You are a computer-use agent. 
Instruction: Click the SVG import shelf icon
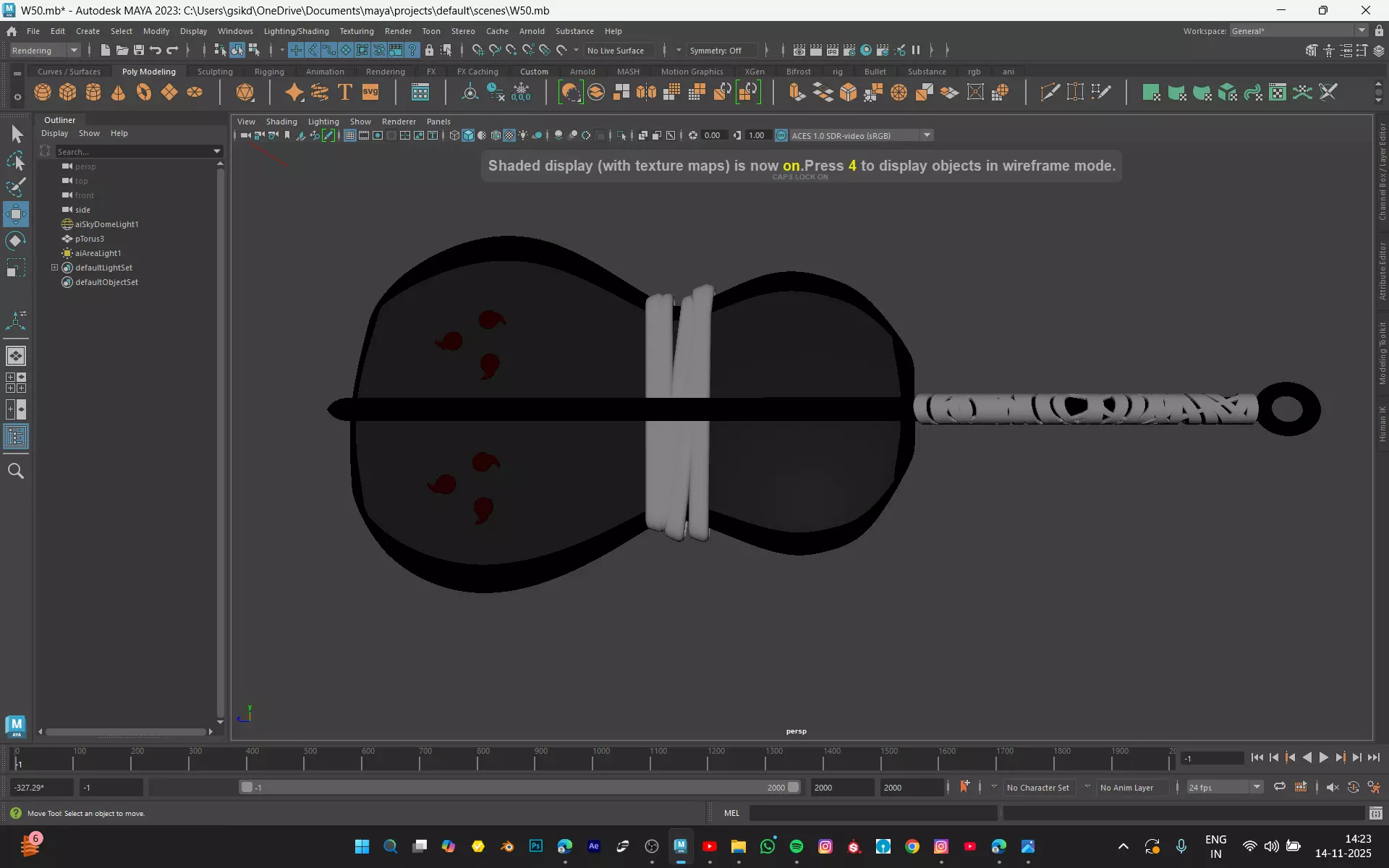(x=370, y=93)
